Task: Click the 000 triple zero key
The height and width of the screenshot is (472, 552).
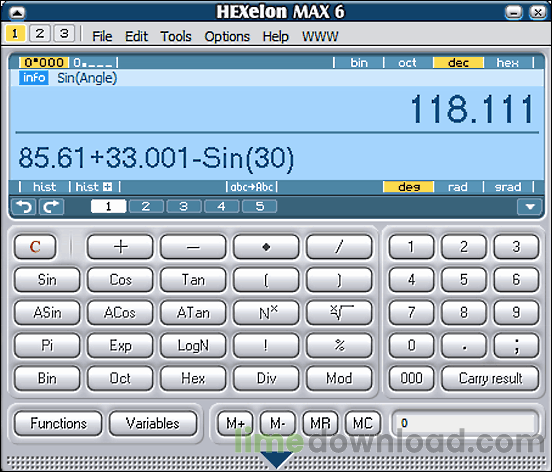Action: coord(411,378)
